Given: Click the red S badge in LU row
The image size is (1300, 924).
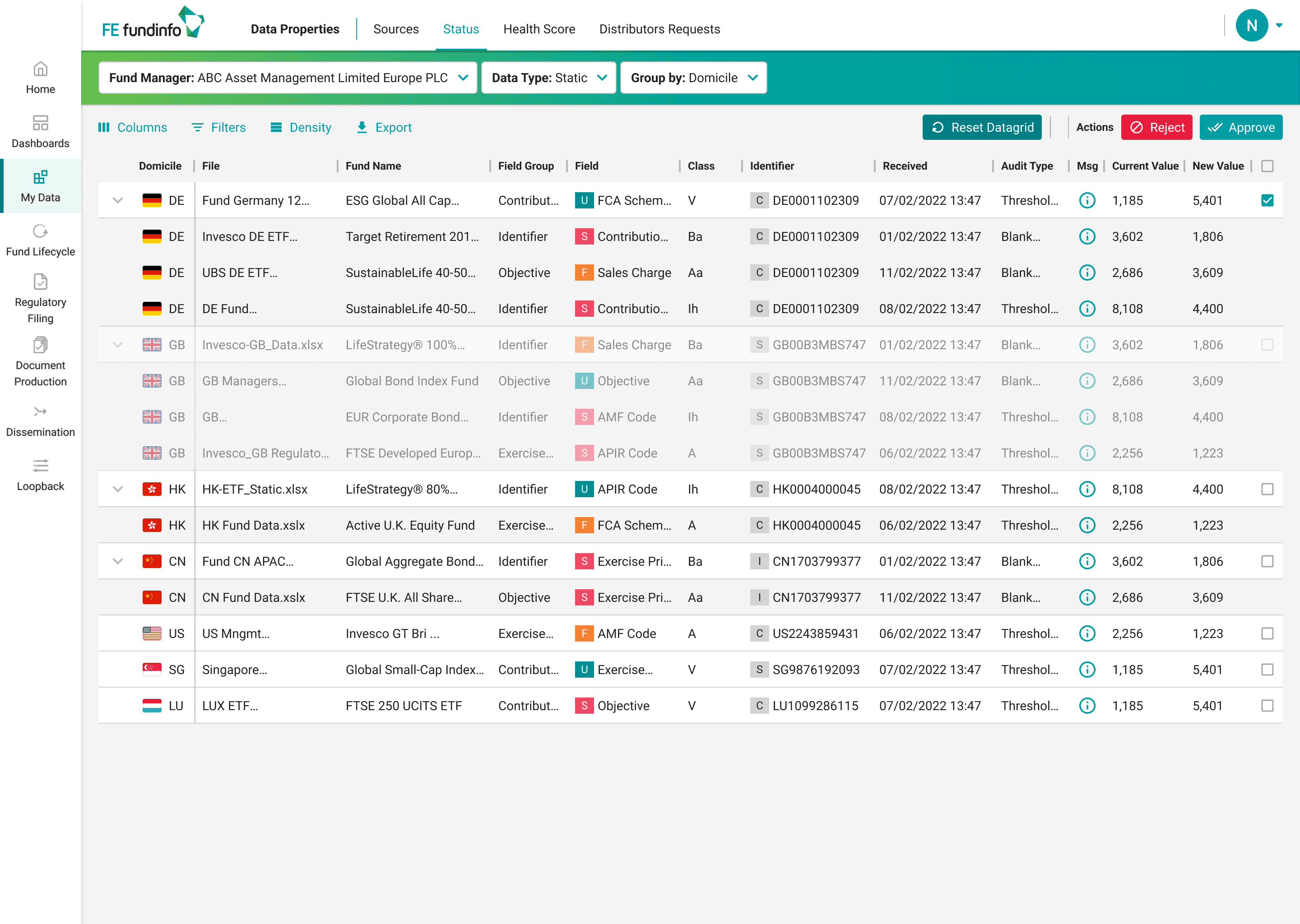Looking at the screenshot, I should (x=584, y=706).
